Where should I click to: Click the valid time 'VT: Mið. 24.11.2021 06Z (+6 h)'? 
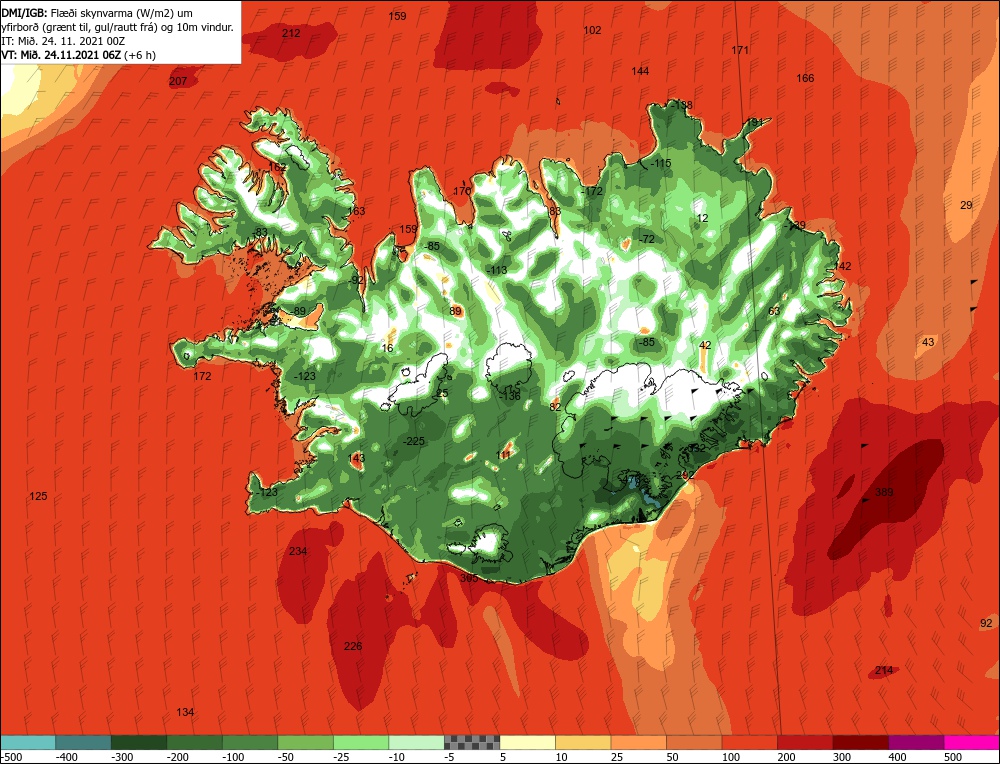click(x=78, y=55)
